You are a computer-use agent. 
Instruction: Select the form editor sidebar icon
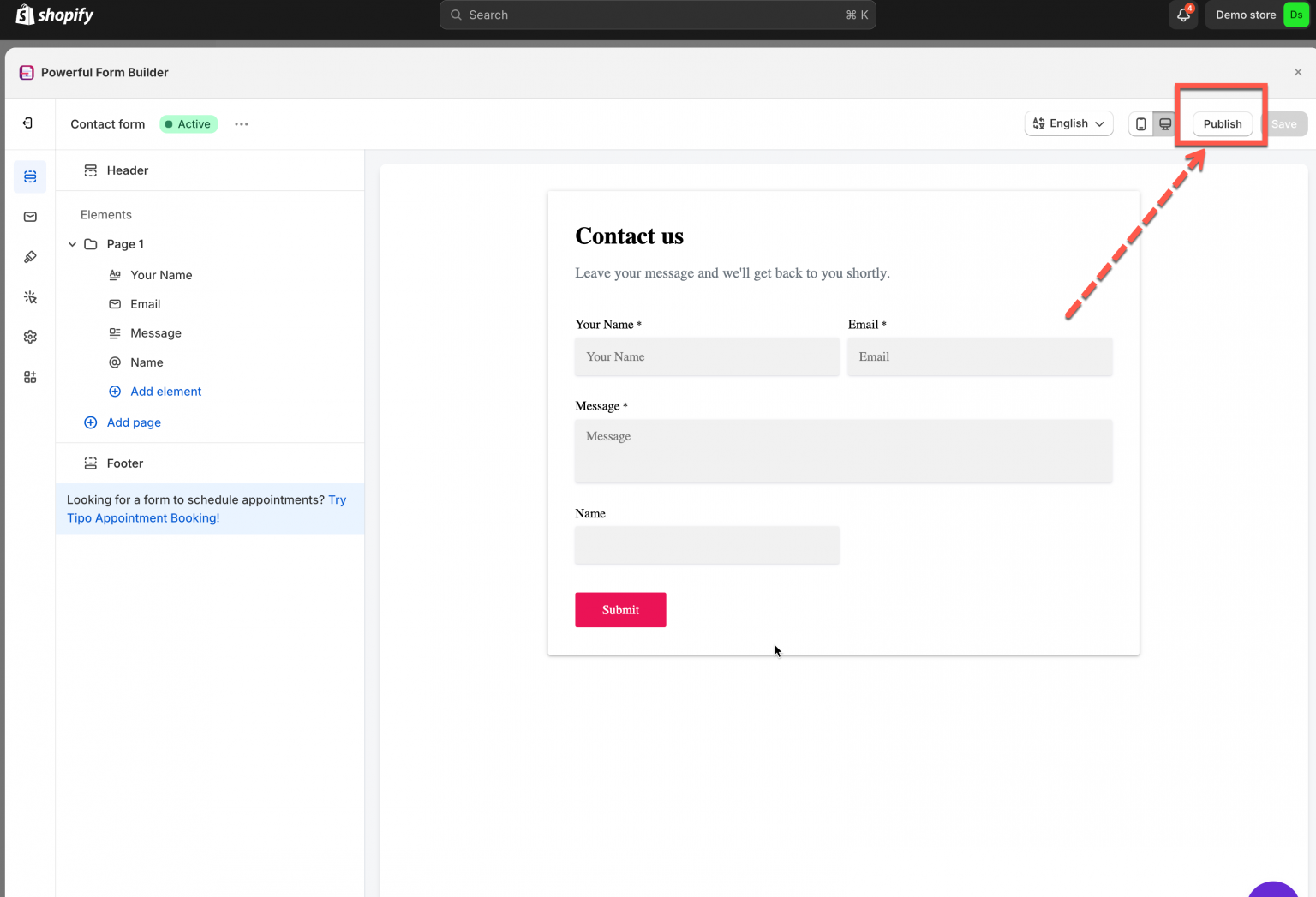(x=29, y=176)
